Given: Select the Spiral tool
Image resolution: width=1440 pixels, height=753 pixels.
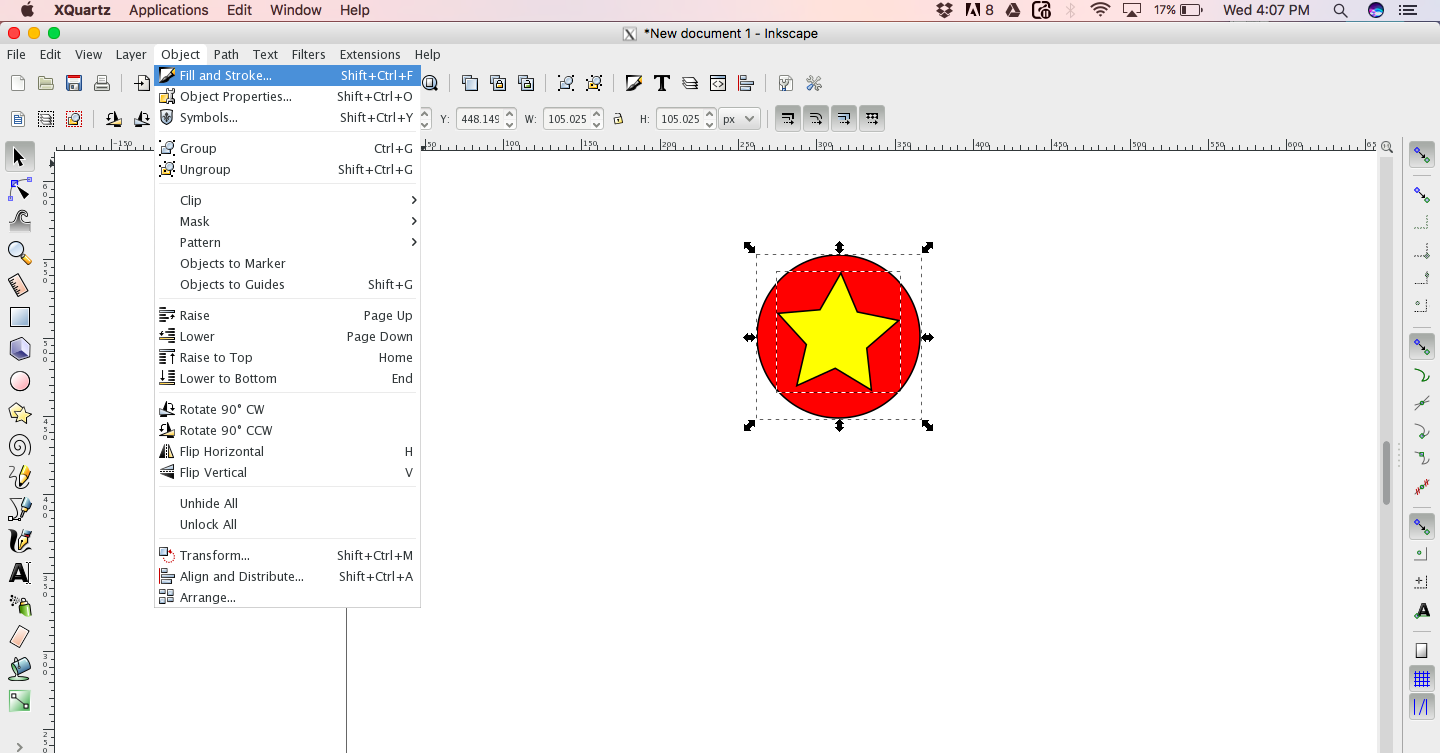Looking at the screenshot, I should [x=19, y=445].
